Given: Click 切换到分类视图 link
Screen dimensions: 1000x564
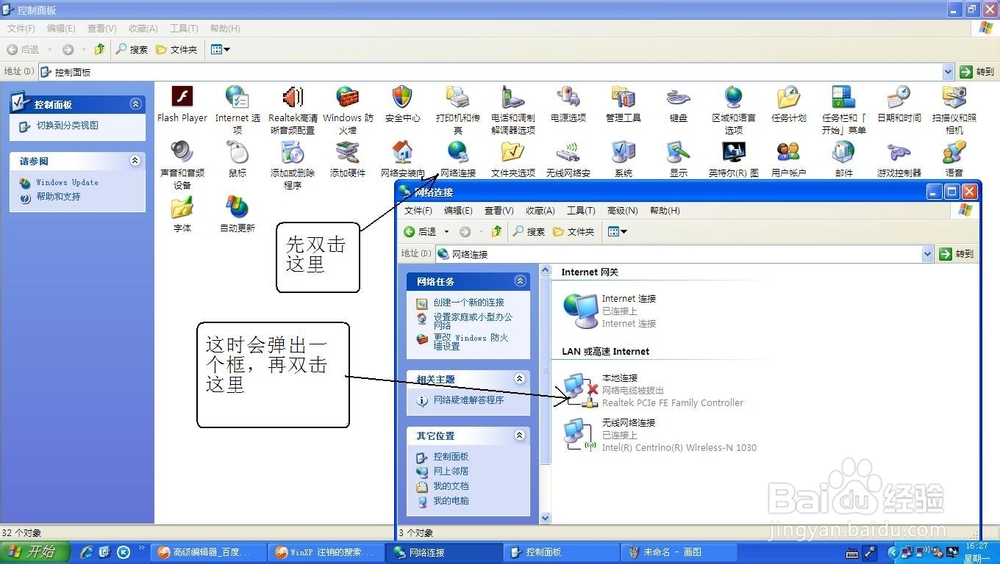Looking at the screenshot, I should click(x=67, y=126).
